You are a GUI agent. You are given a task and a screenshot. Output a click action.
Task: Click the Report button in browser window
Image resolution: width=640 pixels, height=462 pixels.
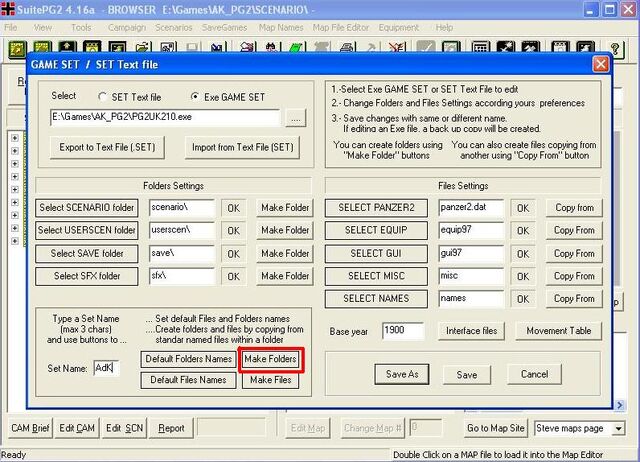point(171,429)
